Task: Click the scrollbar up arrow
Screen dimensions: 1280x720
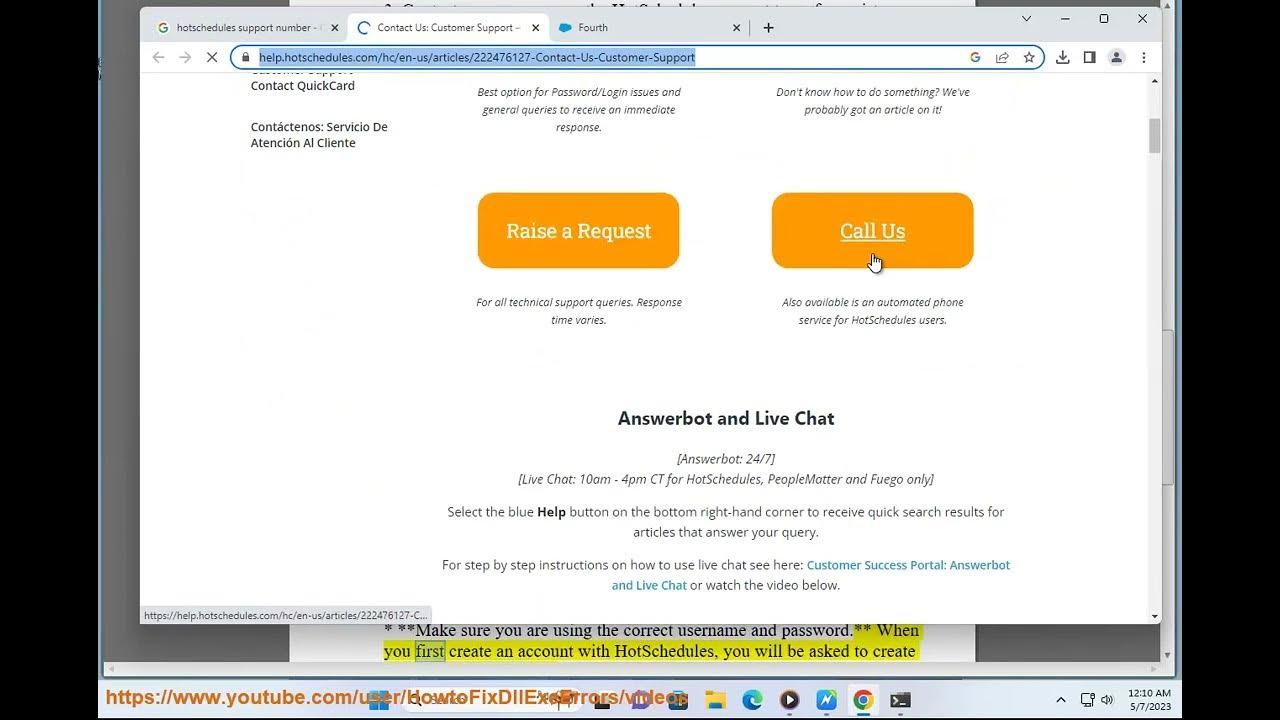Action: pyautogui.click(x=1154, y=80)
